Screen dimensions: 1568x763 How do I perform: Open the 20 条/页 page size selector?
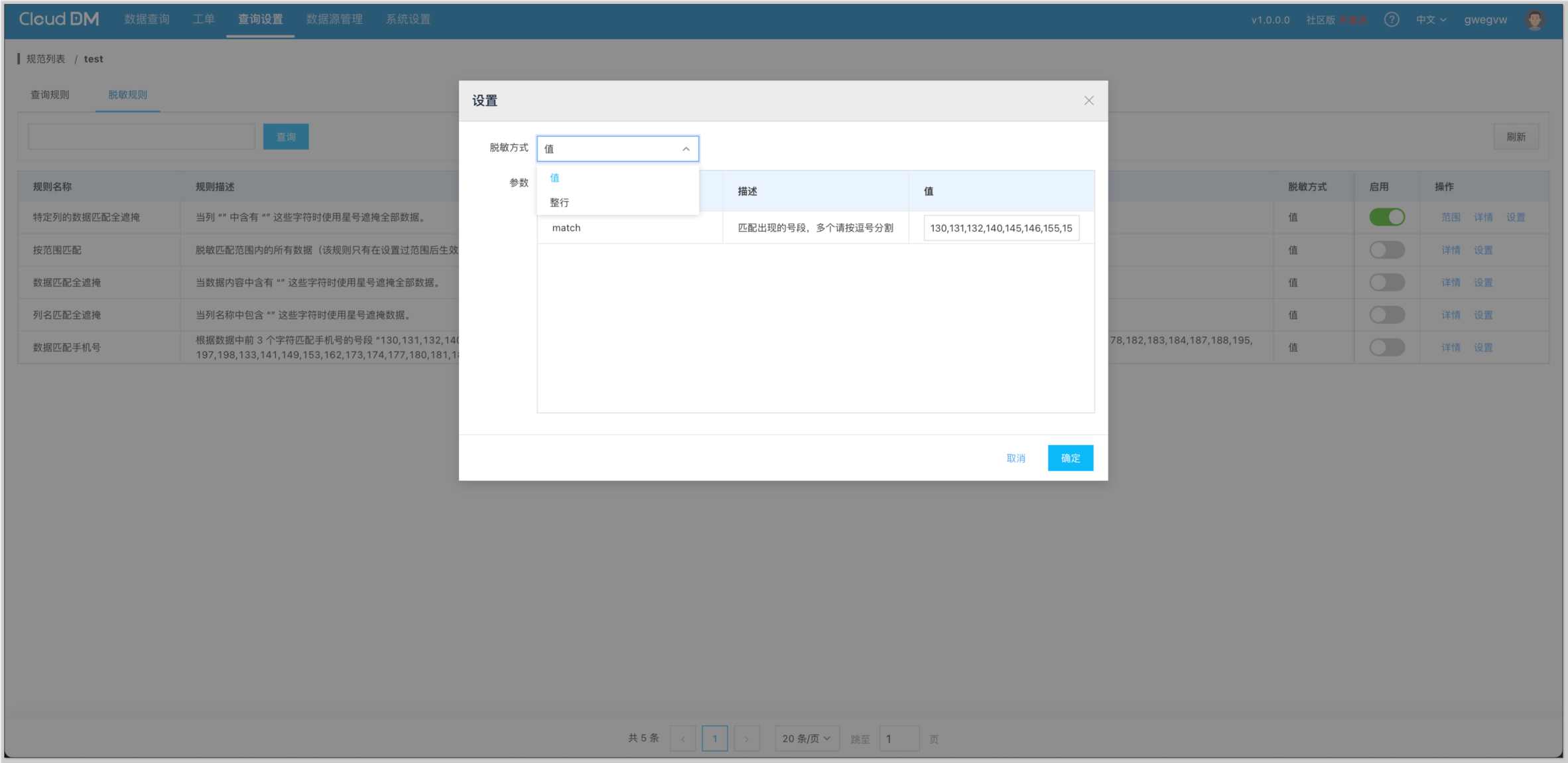[806, 738]
